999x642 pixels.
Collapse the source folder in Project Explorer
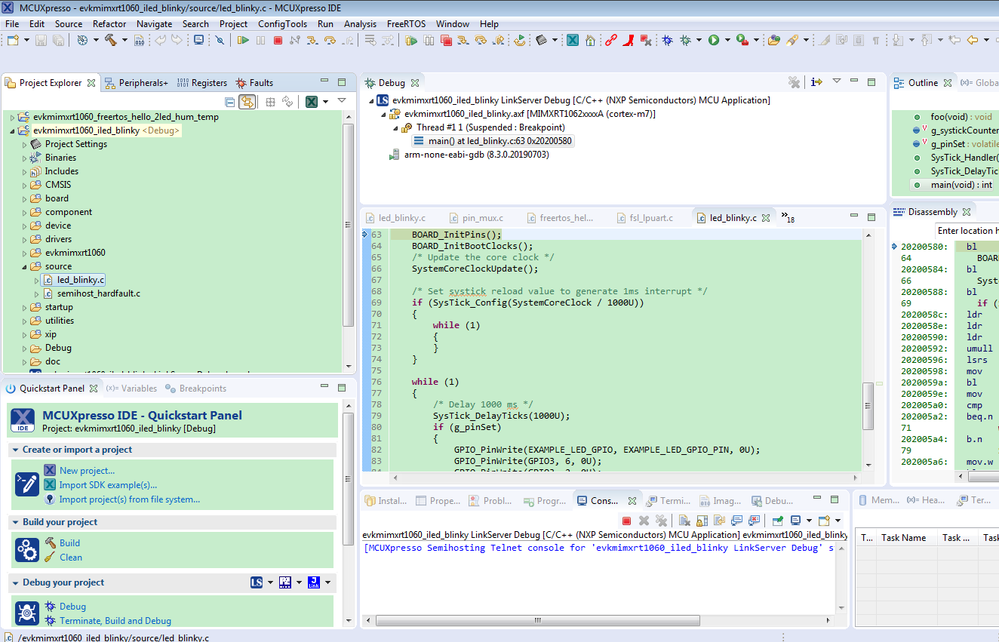tap(25, 267)
